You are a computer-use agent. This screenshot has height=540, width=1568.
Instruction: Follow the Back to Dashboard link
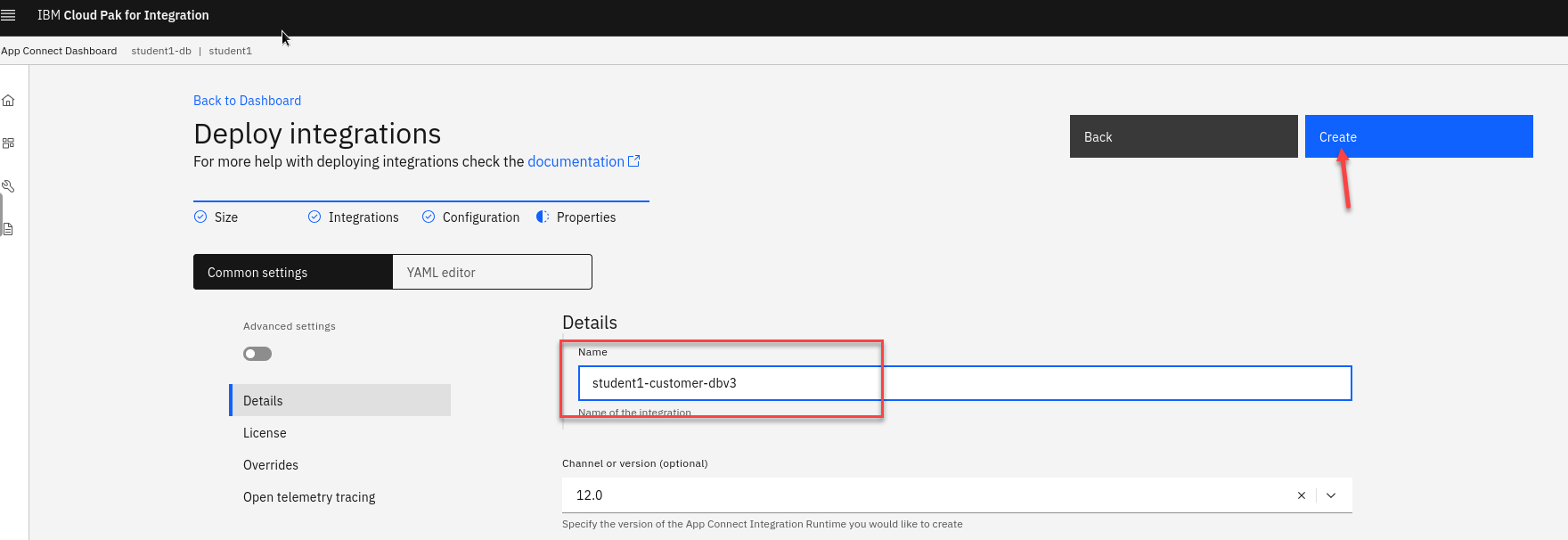point(247,101)
